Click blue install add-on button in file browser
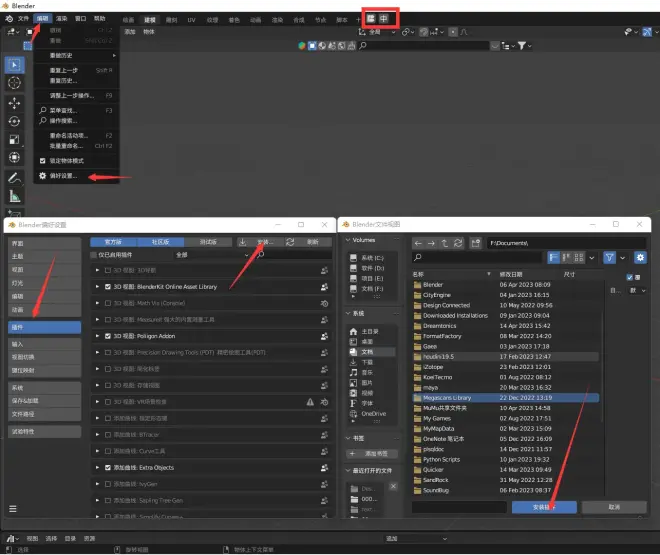The width and height of the screenshot is (660, 555). [x=544, y=507]
